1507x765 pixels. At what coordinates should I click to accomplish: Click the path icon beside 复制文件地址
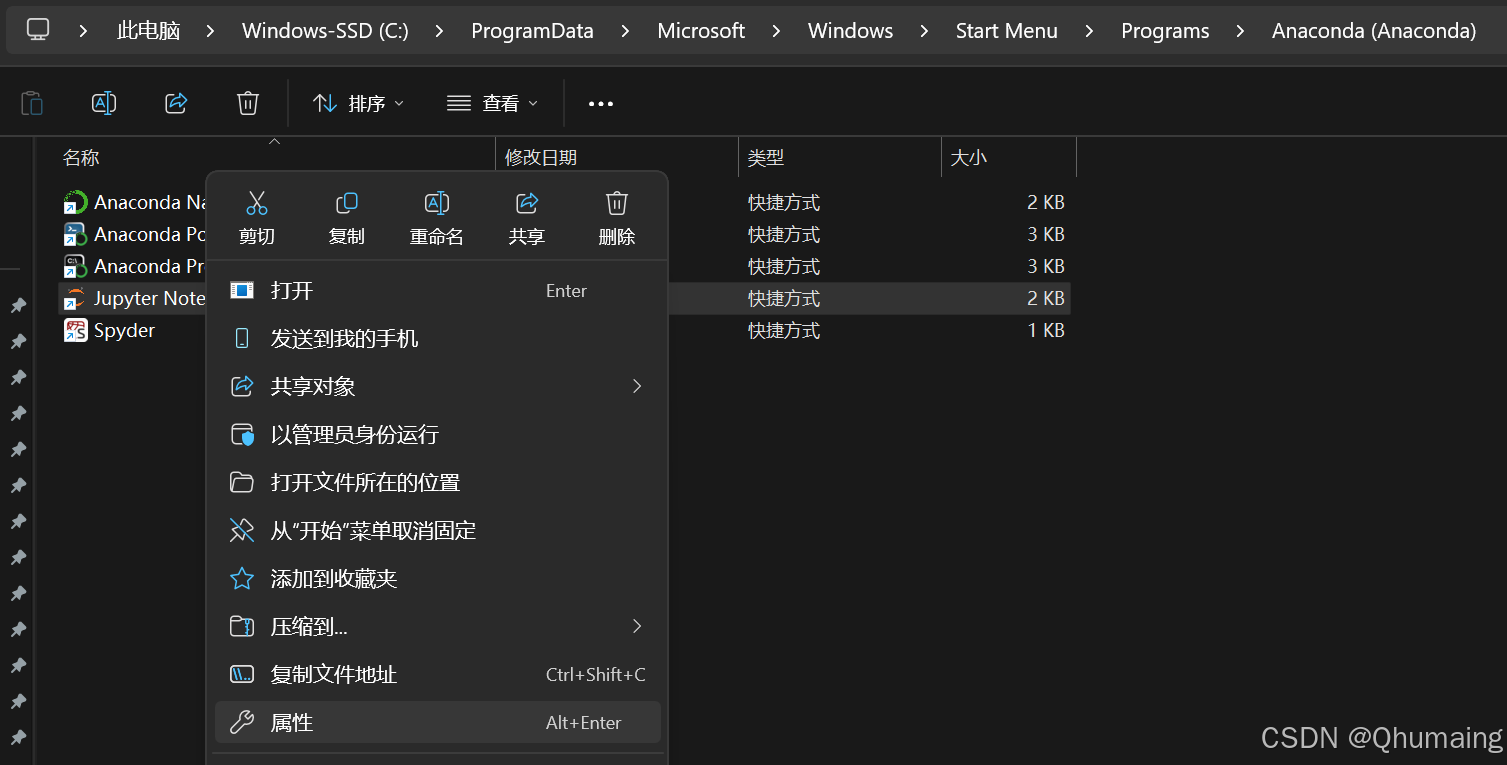point(242,674)
